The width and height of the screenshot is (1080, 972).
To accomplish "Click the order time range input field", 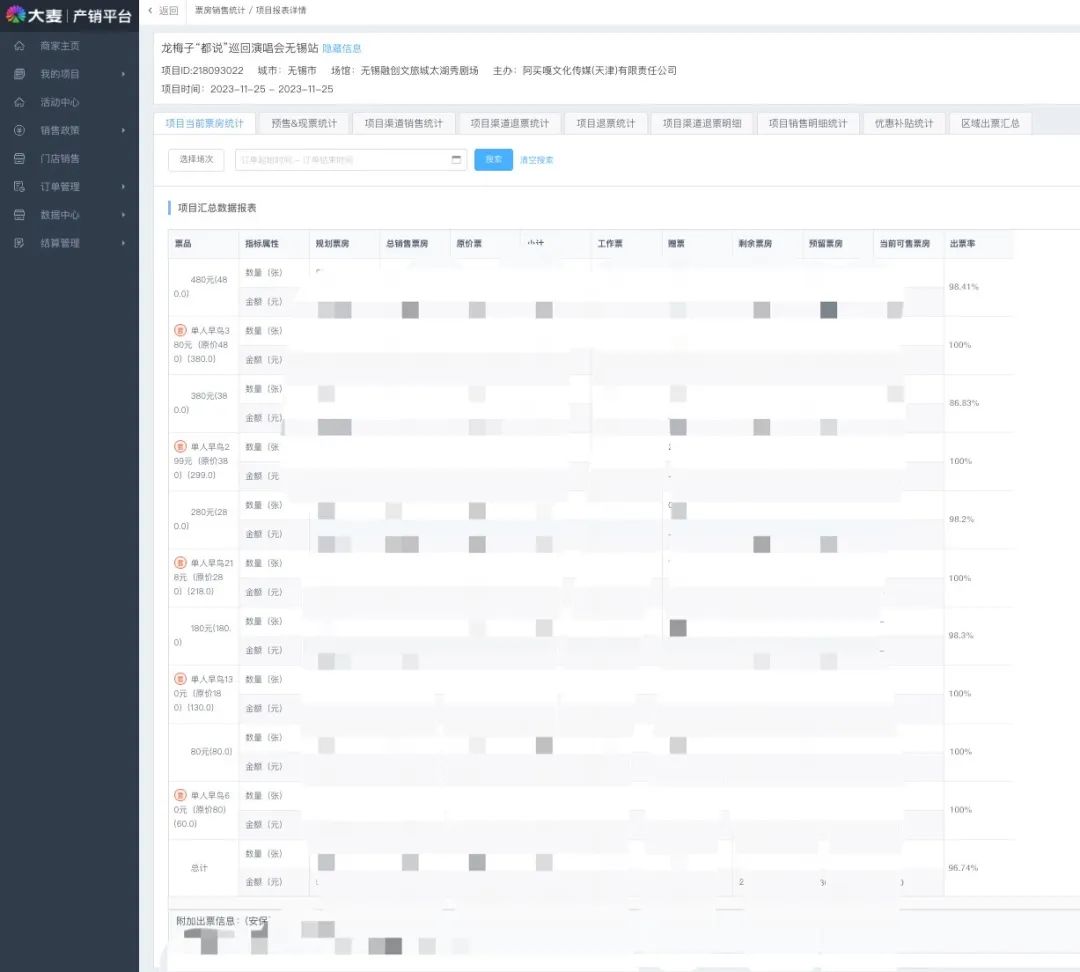I will [340, 160].
